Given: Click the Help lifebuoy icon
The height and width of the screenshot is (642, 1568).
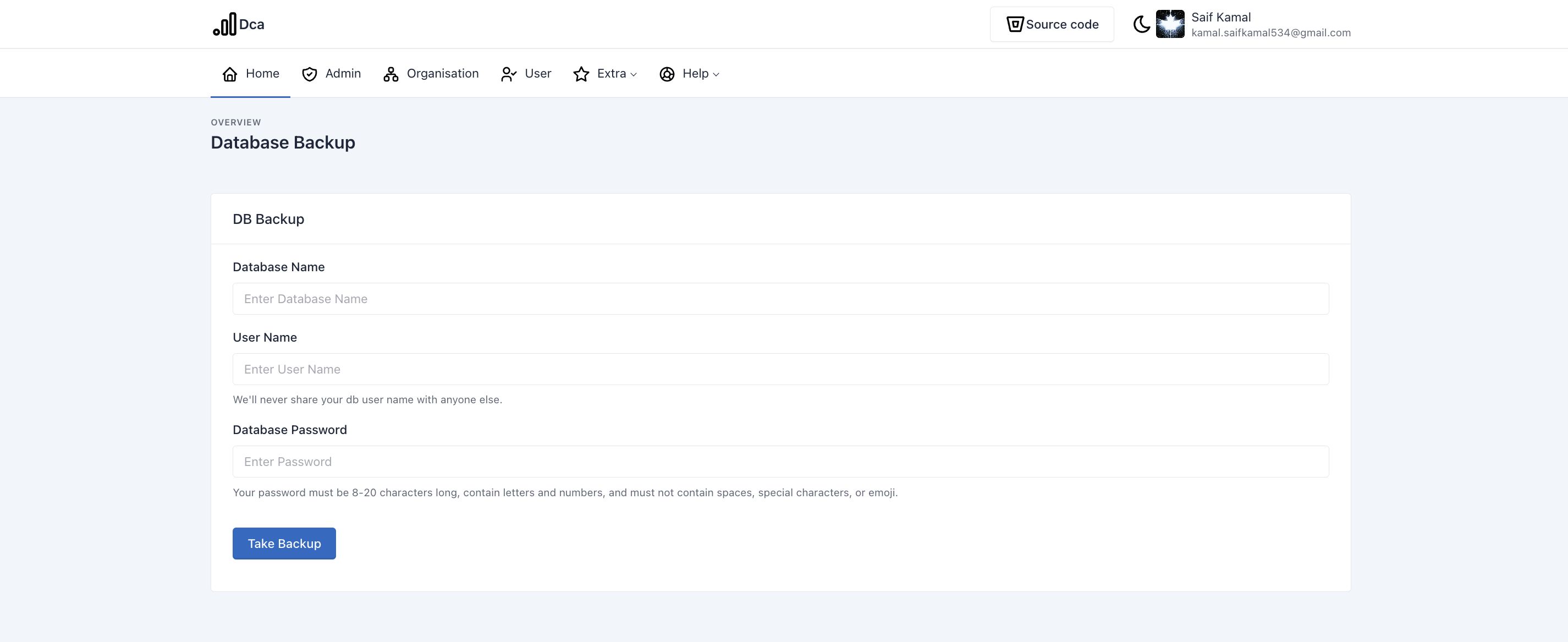Looking at the screenshot, I should click(667, 74).
